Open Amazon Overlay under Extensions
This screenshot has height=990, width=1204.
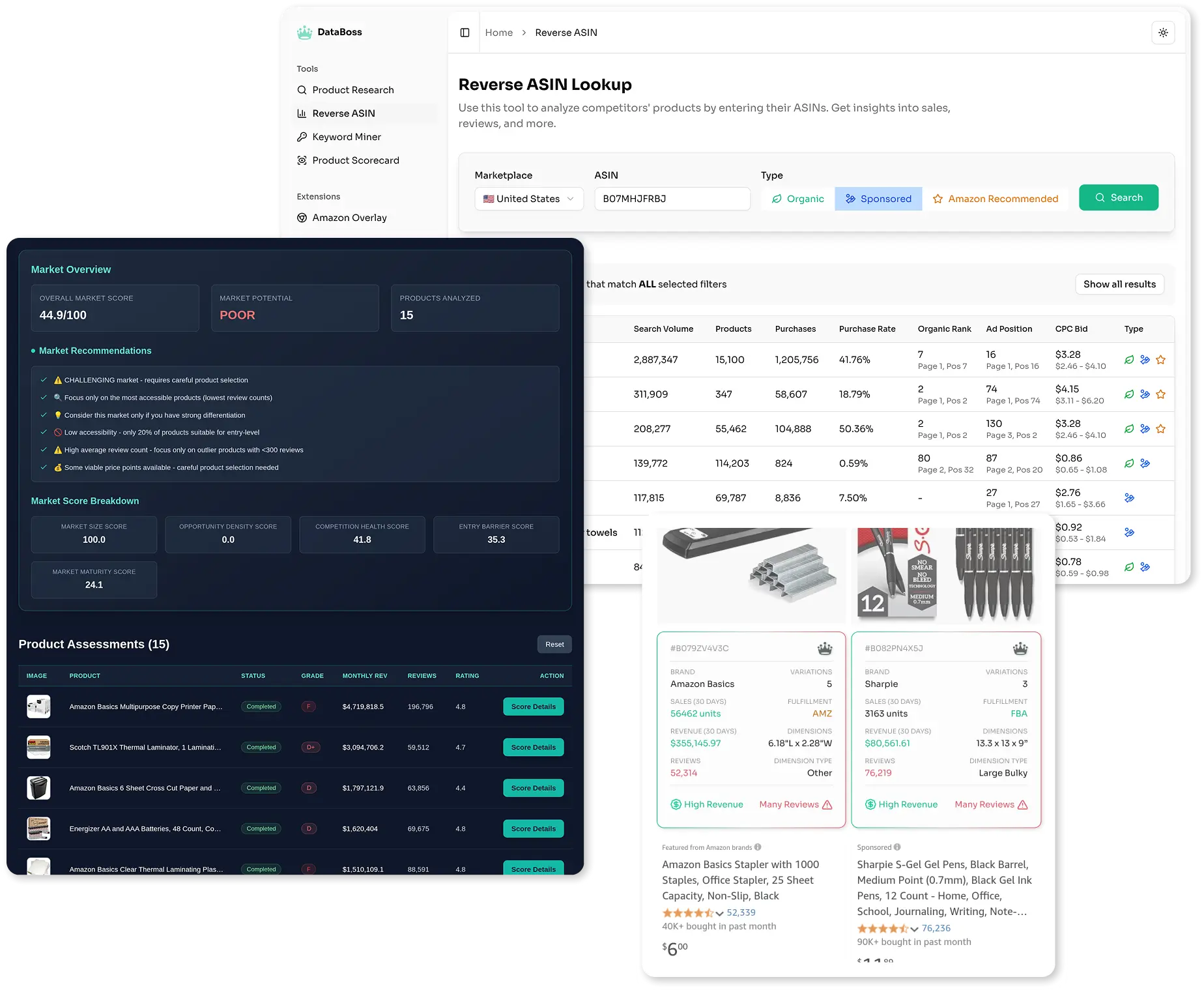(x=349, y=217)
